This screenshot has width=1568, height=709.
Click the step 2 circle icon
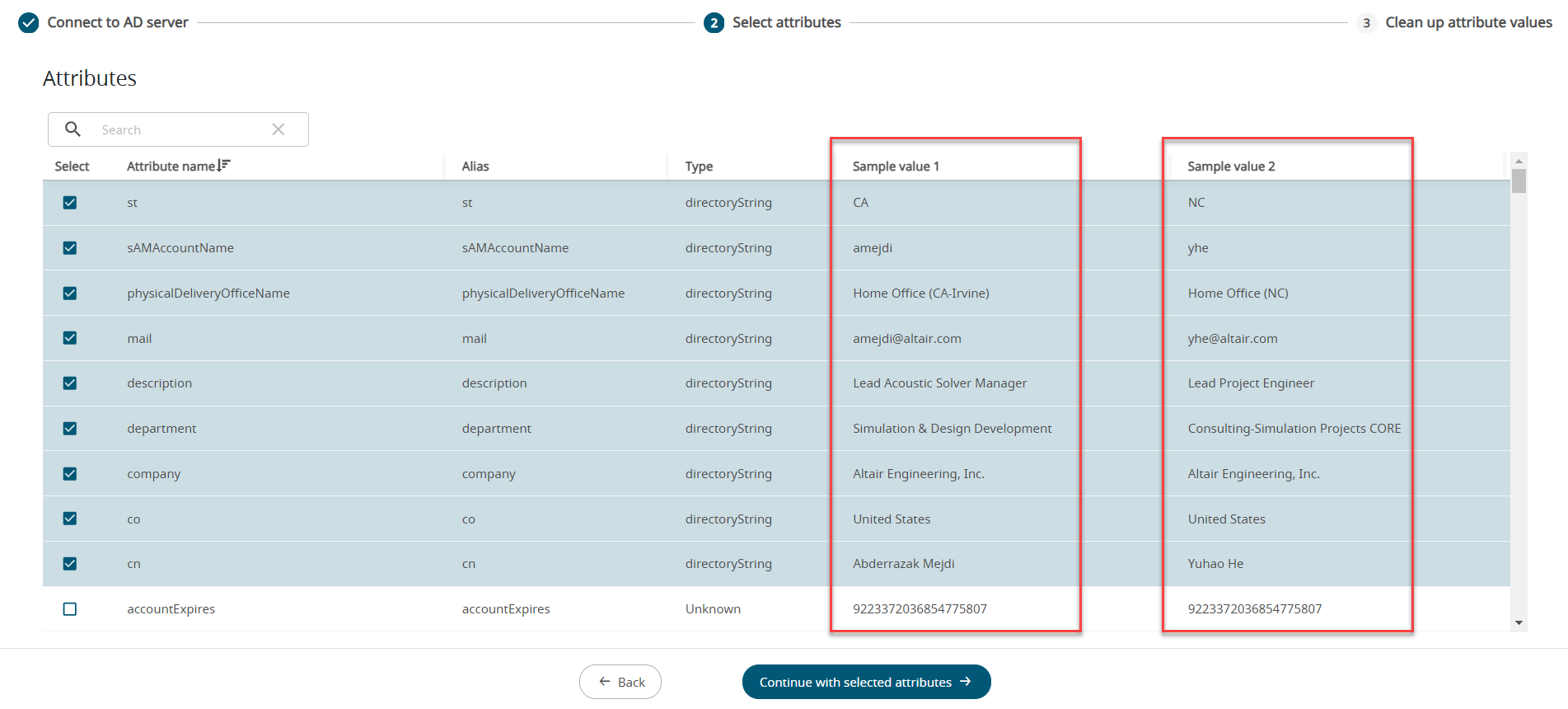tap(714, 23)
